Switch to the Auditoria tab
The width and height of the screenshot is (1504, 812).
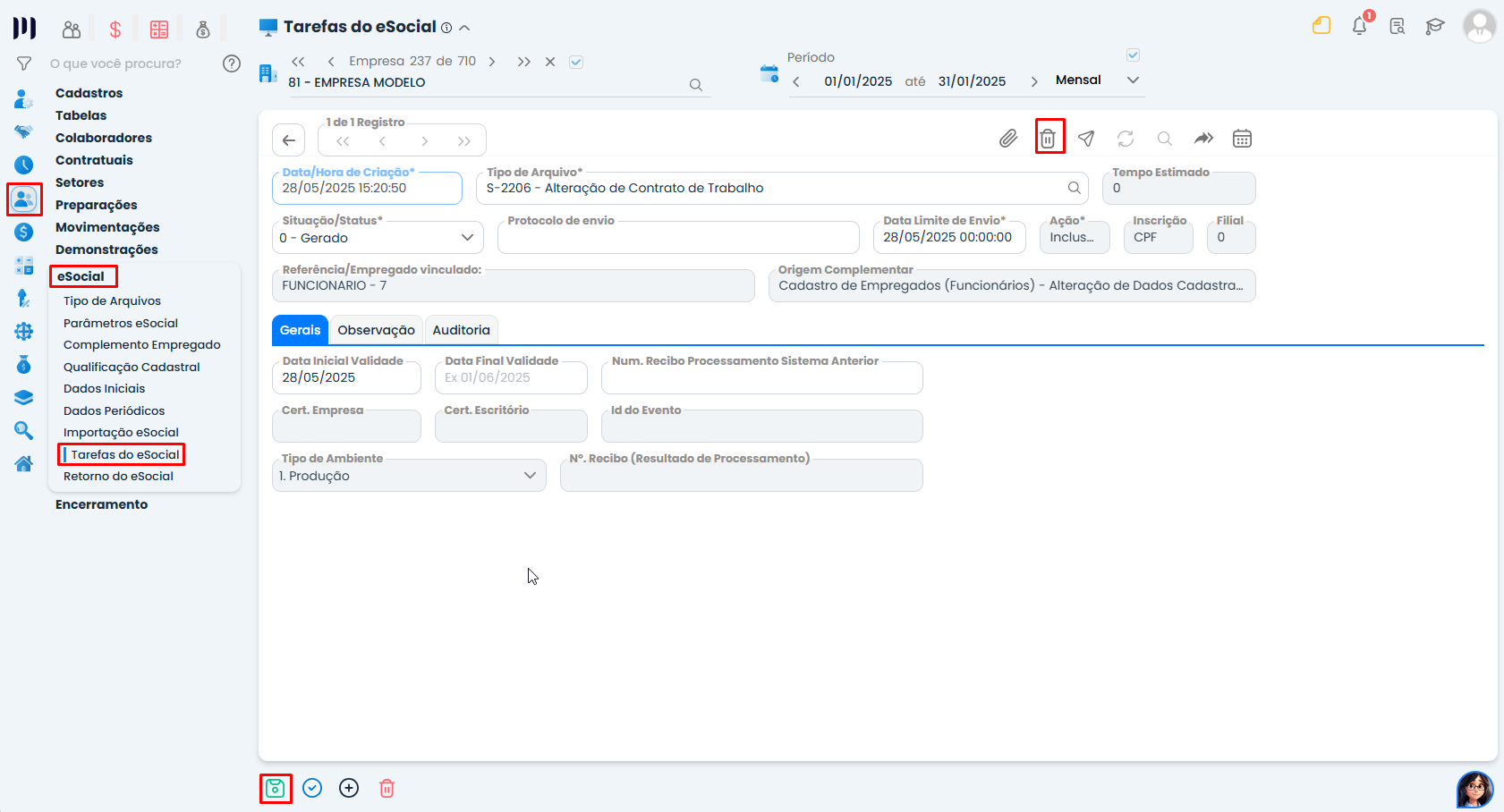coord(461,330)
